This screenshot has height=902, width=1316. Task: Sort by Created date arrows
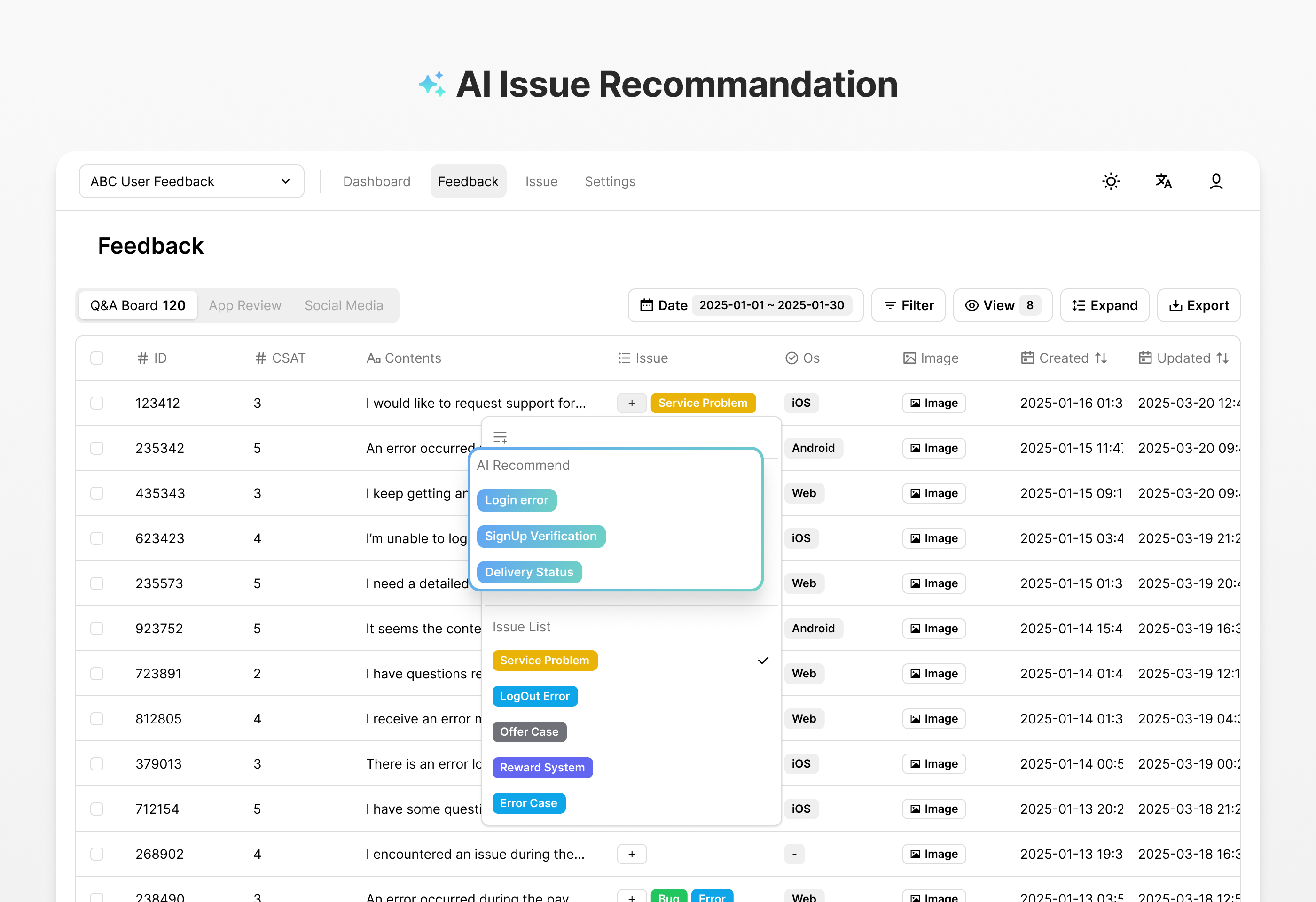coord(1100,358)
